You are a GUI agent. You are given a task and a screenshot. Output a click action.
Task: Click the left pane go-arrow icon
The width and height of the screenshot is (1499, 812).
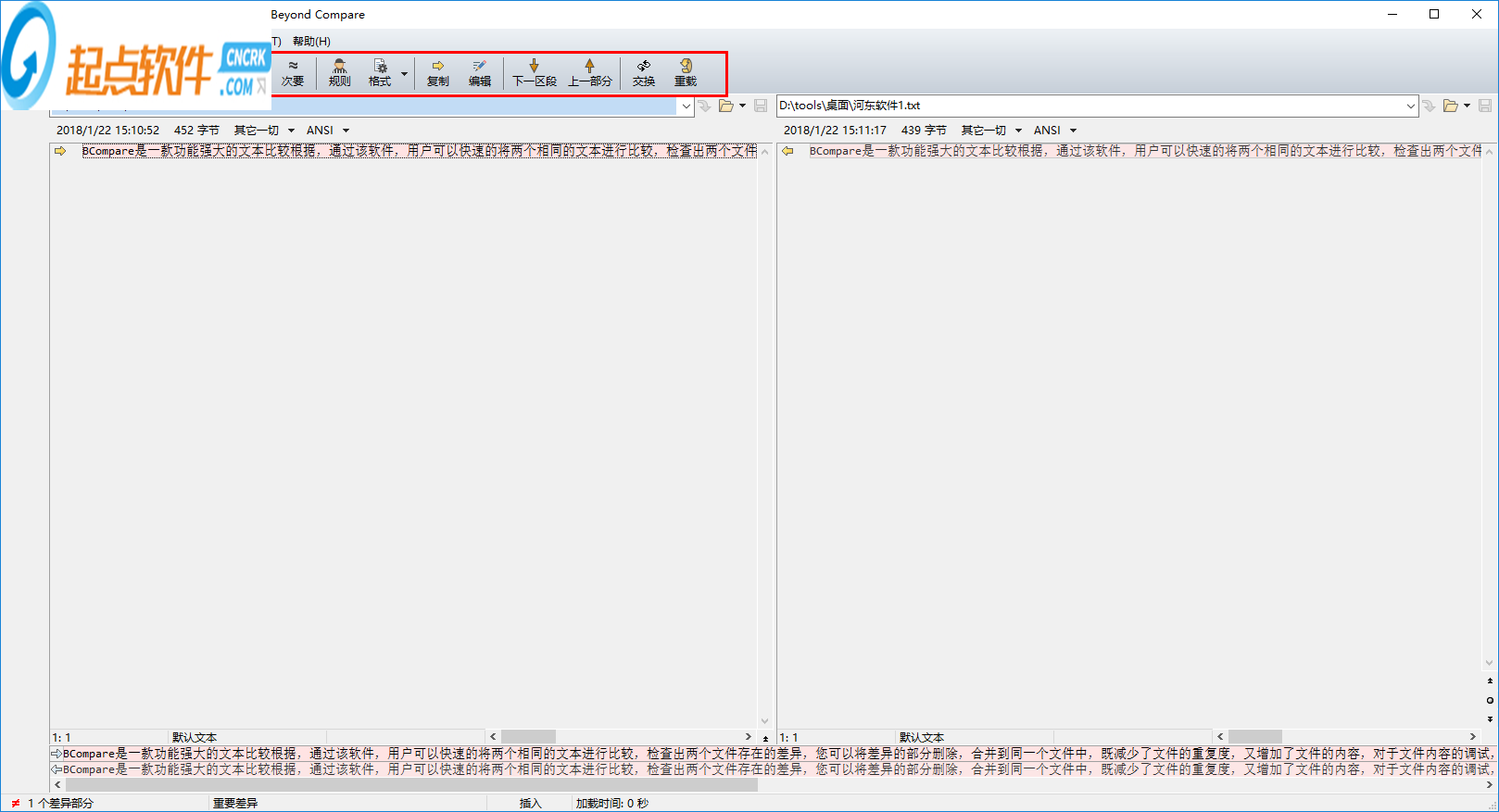[x=705, y=106]
